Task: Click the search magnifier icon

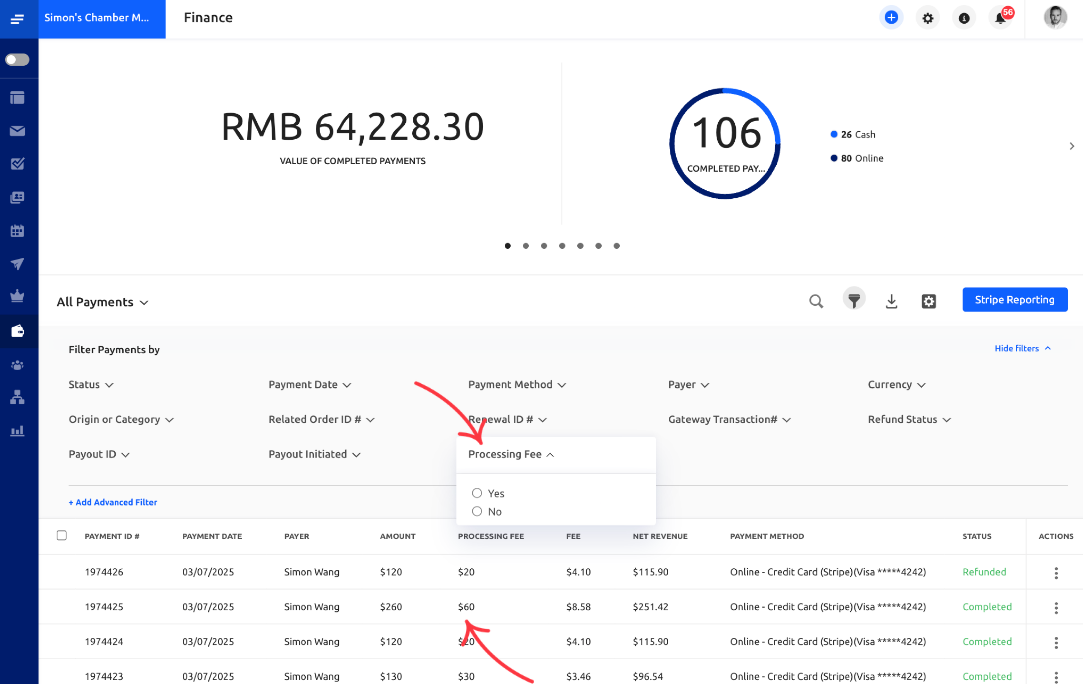Action: 816,301
